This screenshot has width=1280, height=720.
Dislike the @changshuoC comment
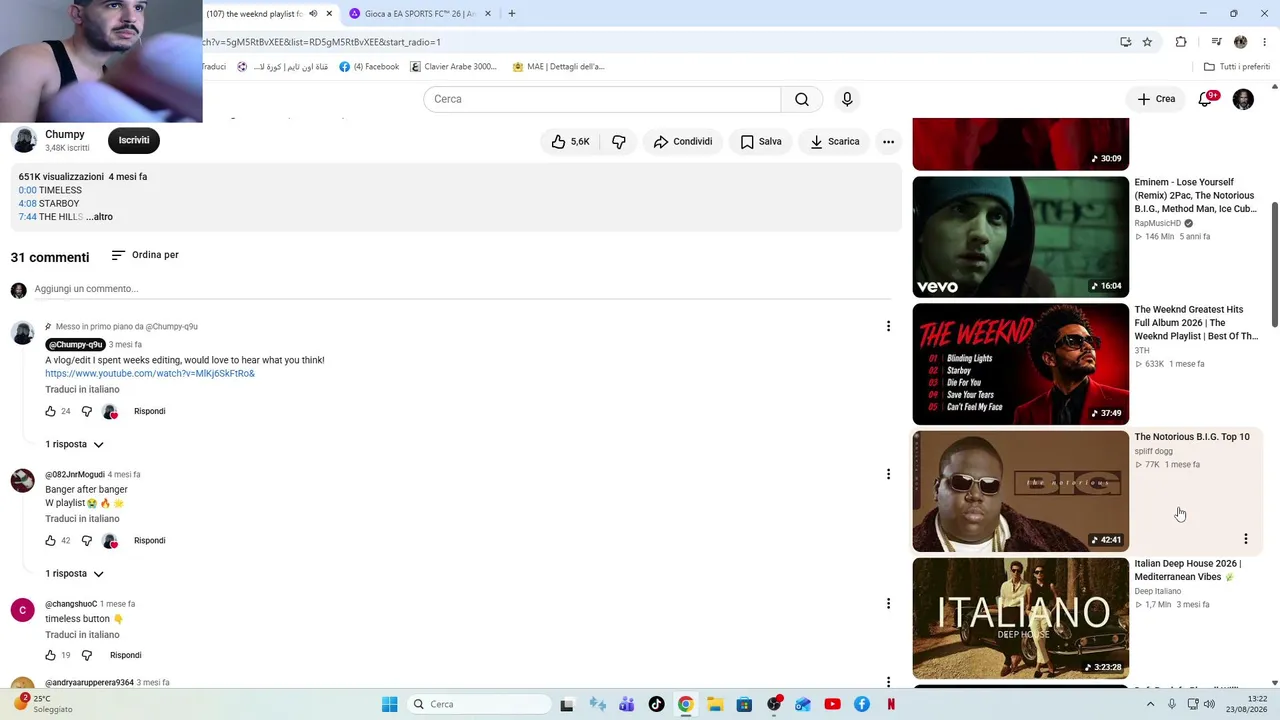pos(87,655)
